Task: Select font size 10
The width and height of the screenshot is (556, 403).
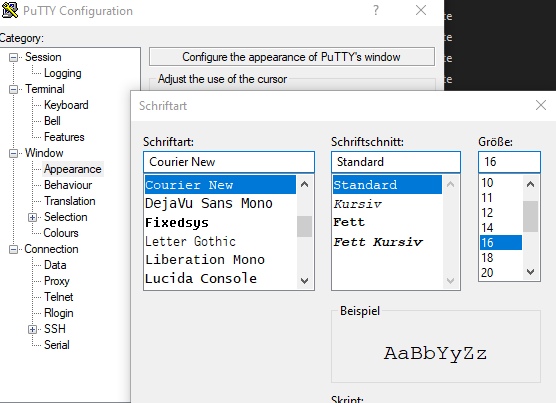Action: [x=501, y=183]
